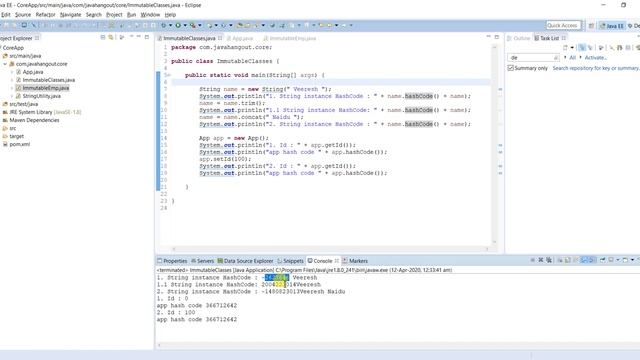Open the Data Source Explorer tab
Image resolution: width=640 pixels, height=360 pixels.
tap(245, 261)
